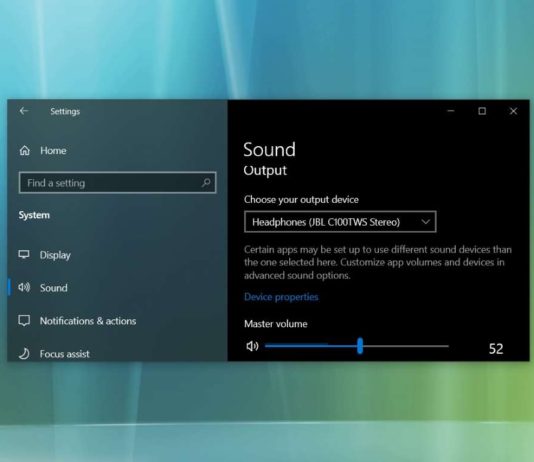This screenshot has width=534, height=462.
Task: Click the master volume slider handle
Action: pos(360,346)
